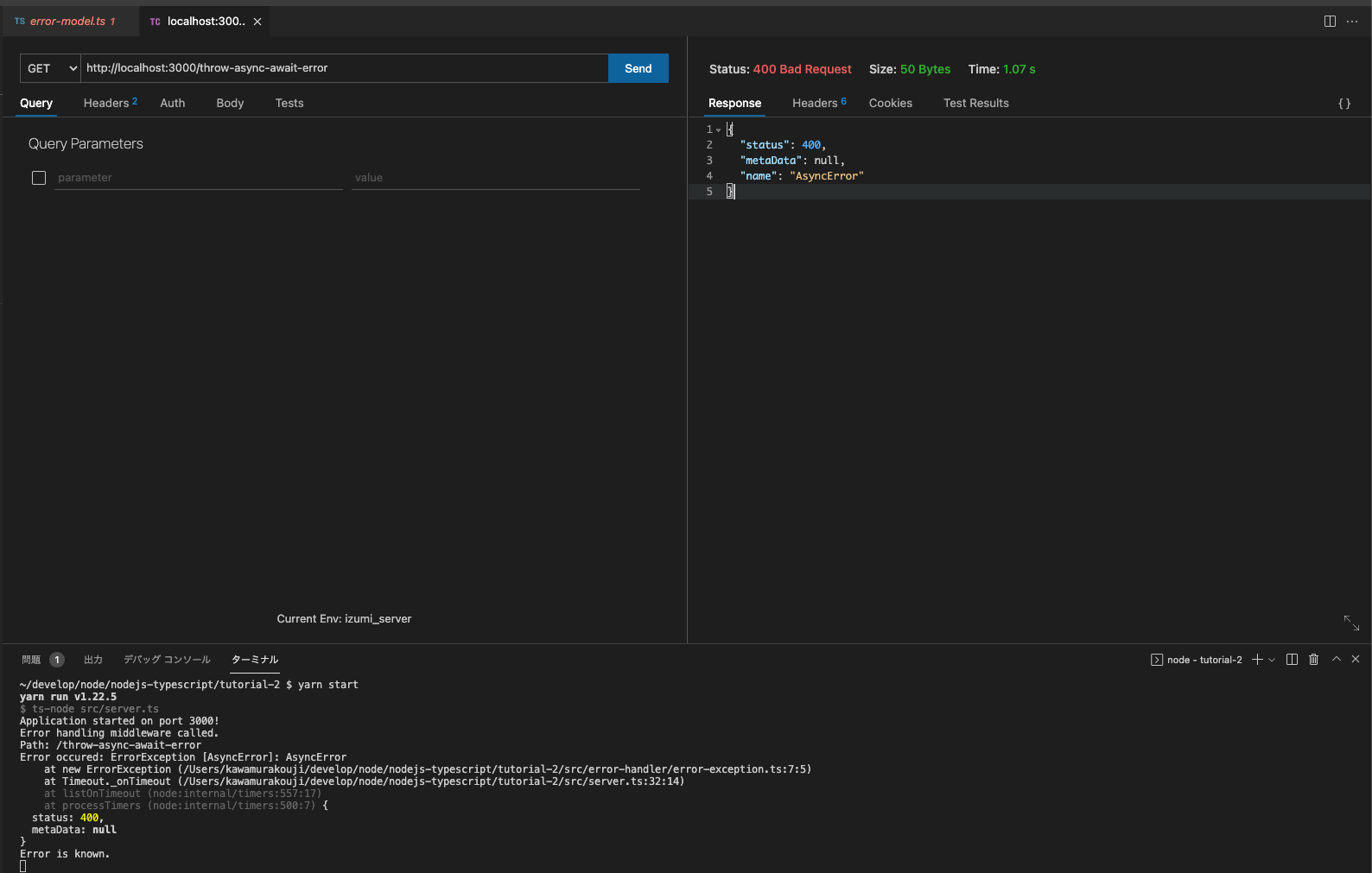Open the Test Results tab
Image resolution: width=1372 pixels, height=873 pixels.
pyautogui.click(x=976, y=103)
